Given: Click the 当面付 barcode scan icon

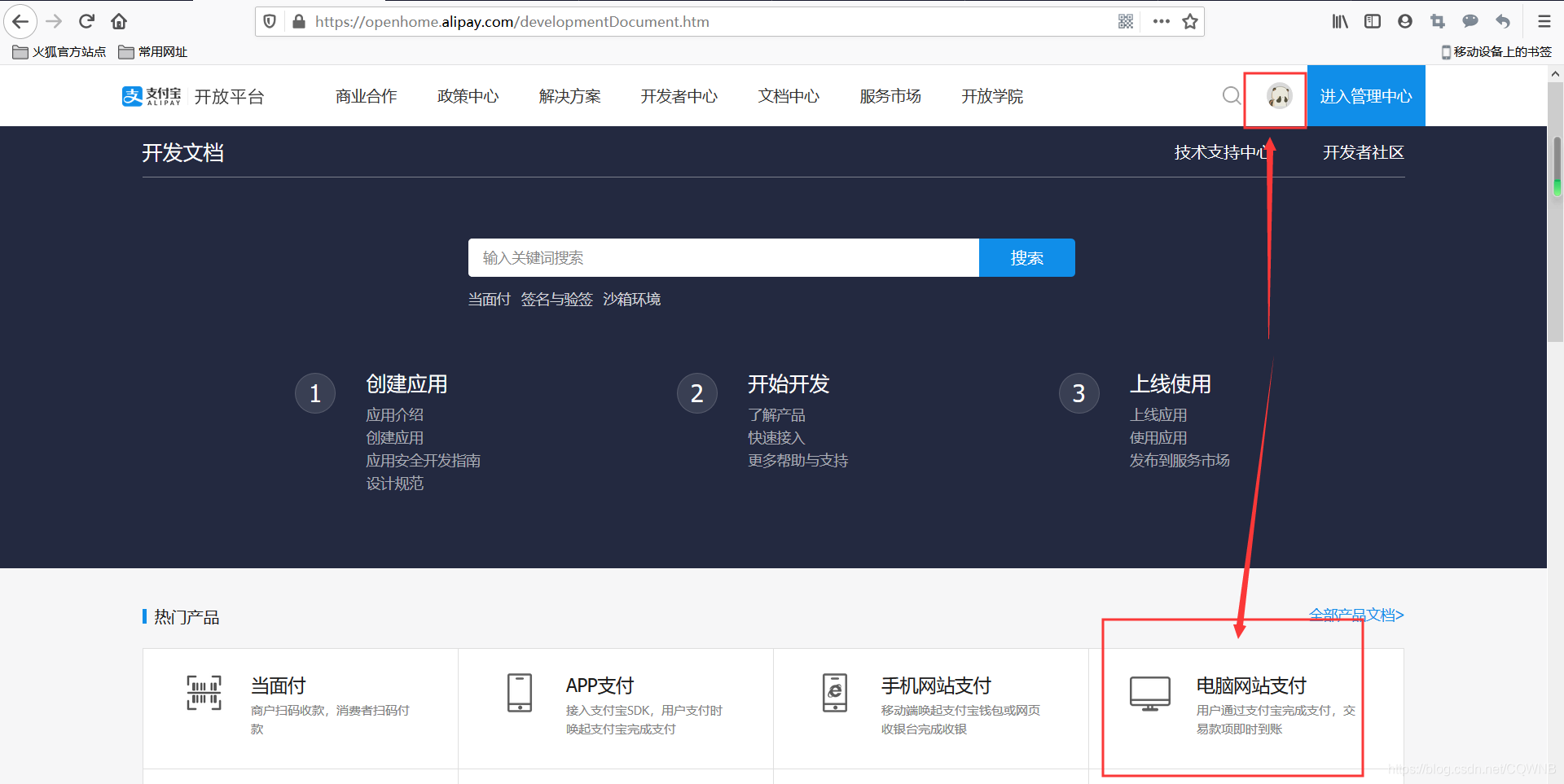Looking at the screenshot, I should click(204, 693).
